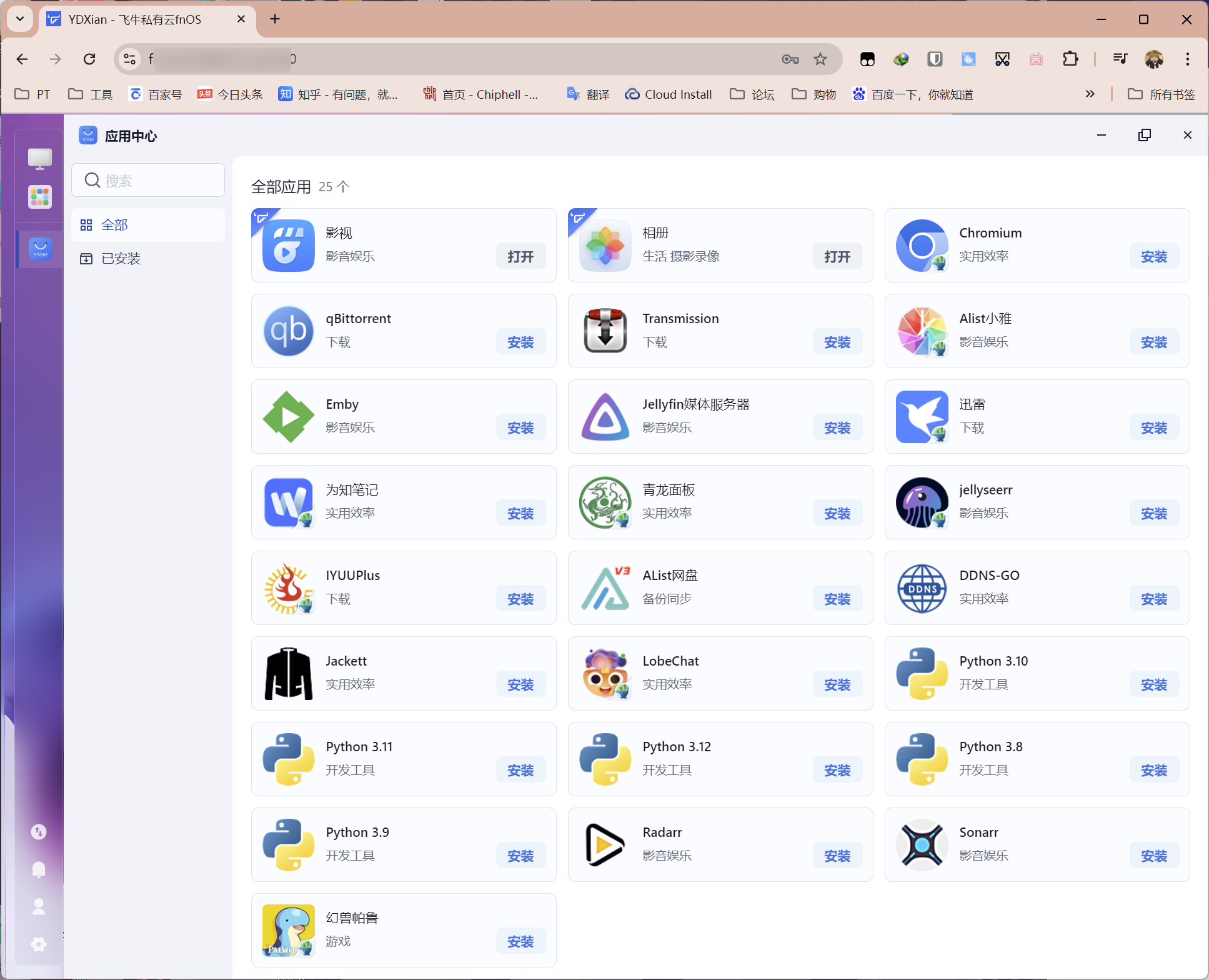This screenshot has width=1209, height=980.
Task: Click the Jackett jacket icon
Action: (288, 674)
